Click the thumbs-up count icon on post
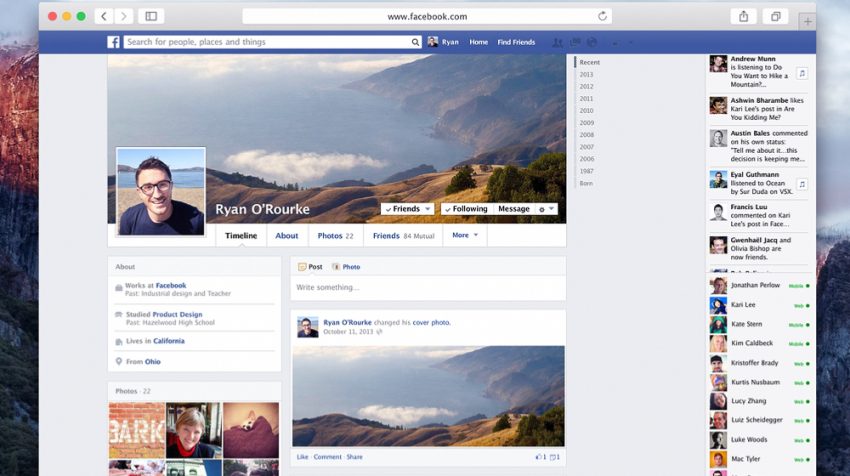Screen dimensions: 850x476 pyautogui.click(x=540, y=457)
